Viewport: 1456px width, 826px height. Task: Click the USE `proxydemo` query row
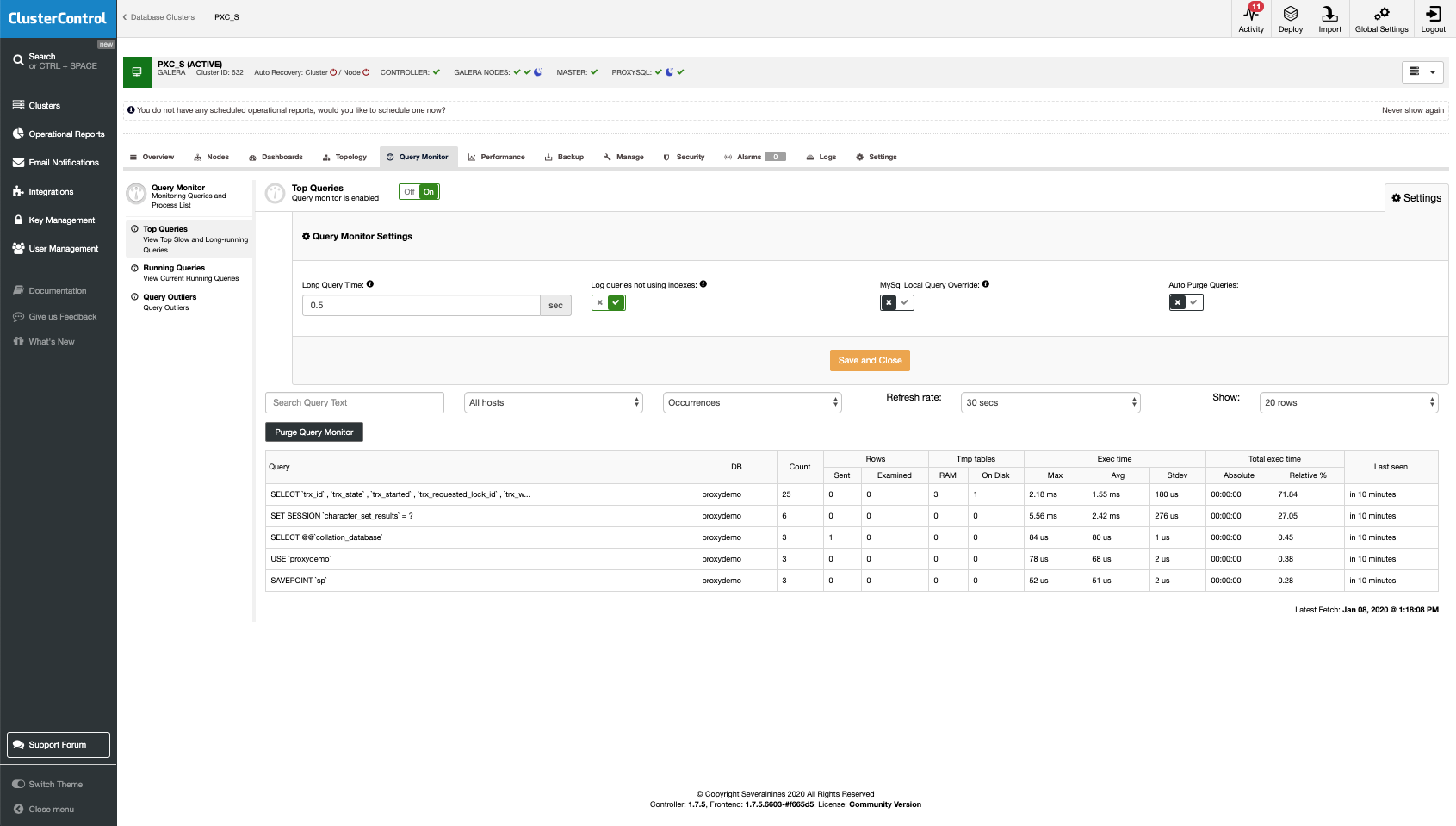(852, 559)
